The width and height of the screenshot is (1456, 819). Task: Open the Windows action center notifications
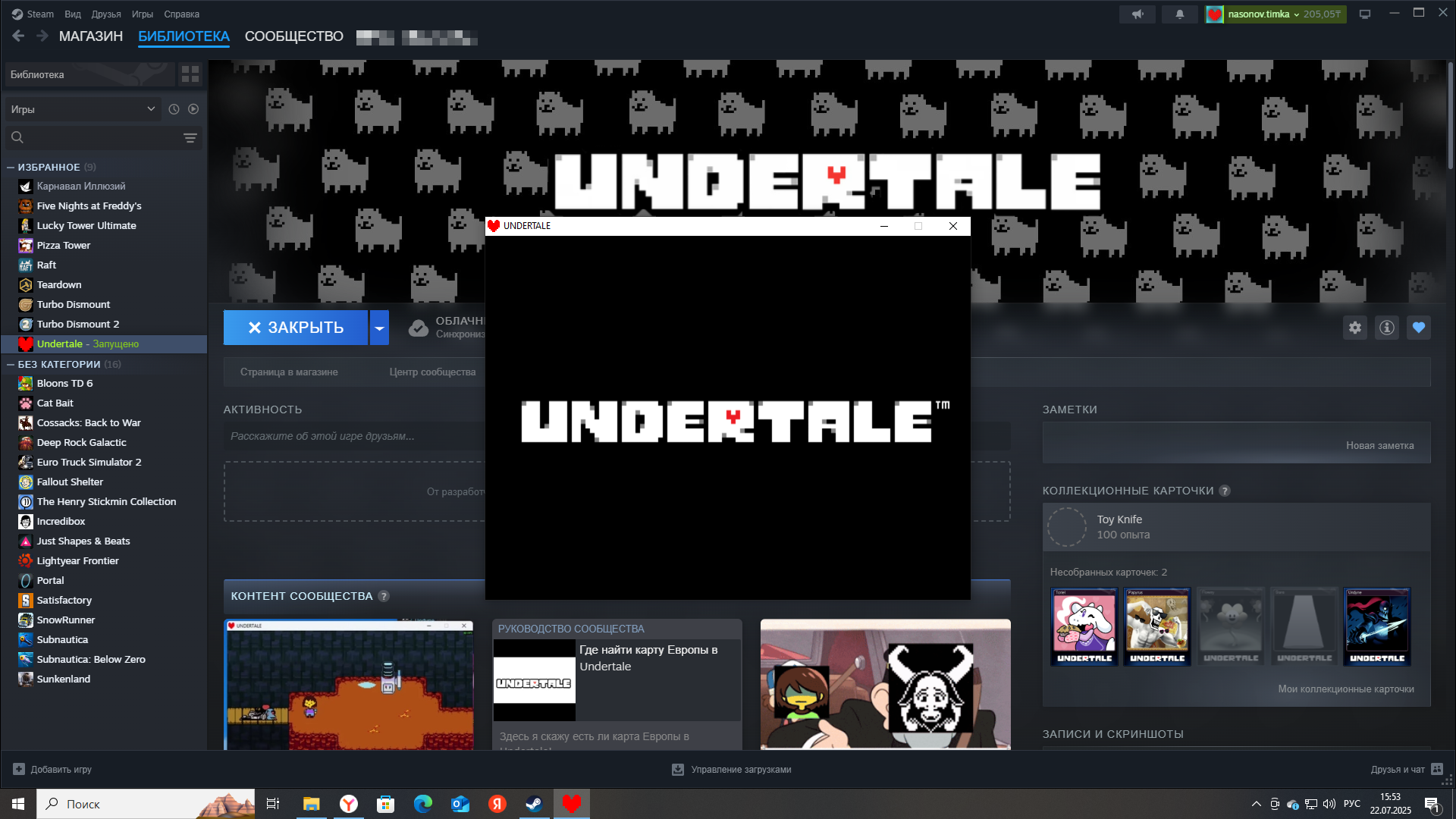click(x=1432, y=804)
